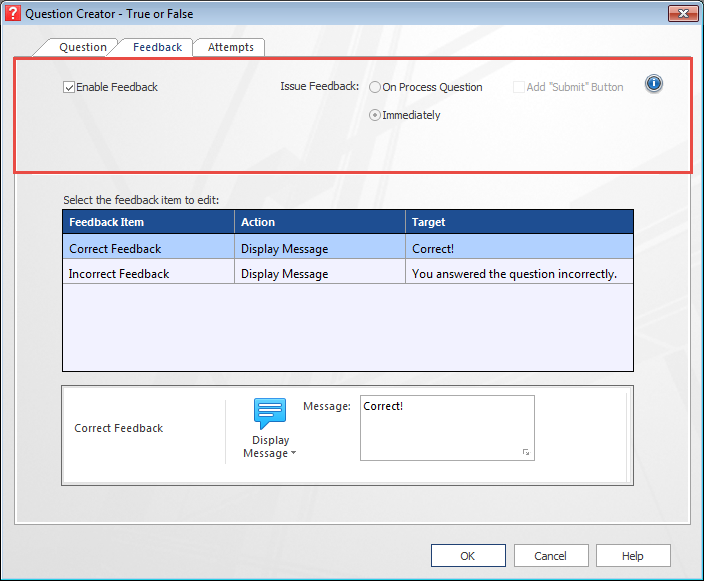Click the Cancel button
The image size is (704, 581).
click(x=551, y=556)
